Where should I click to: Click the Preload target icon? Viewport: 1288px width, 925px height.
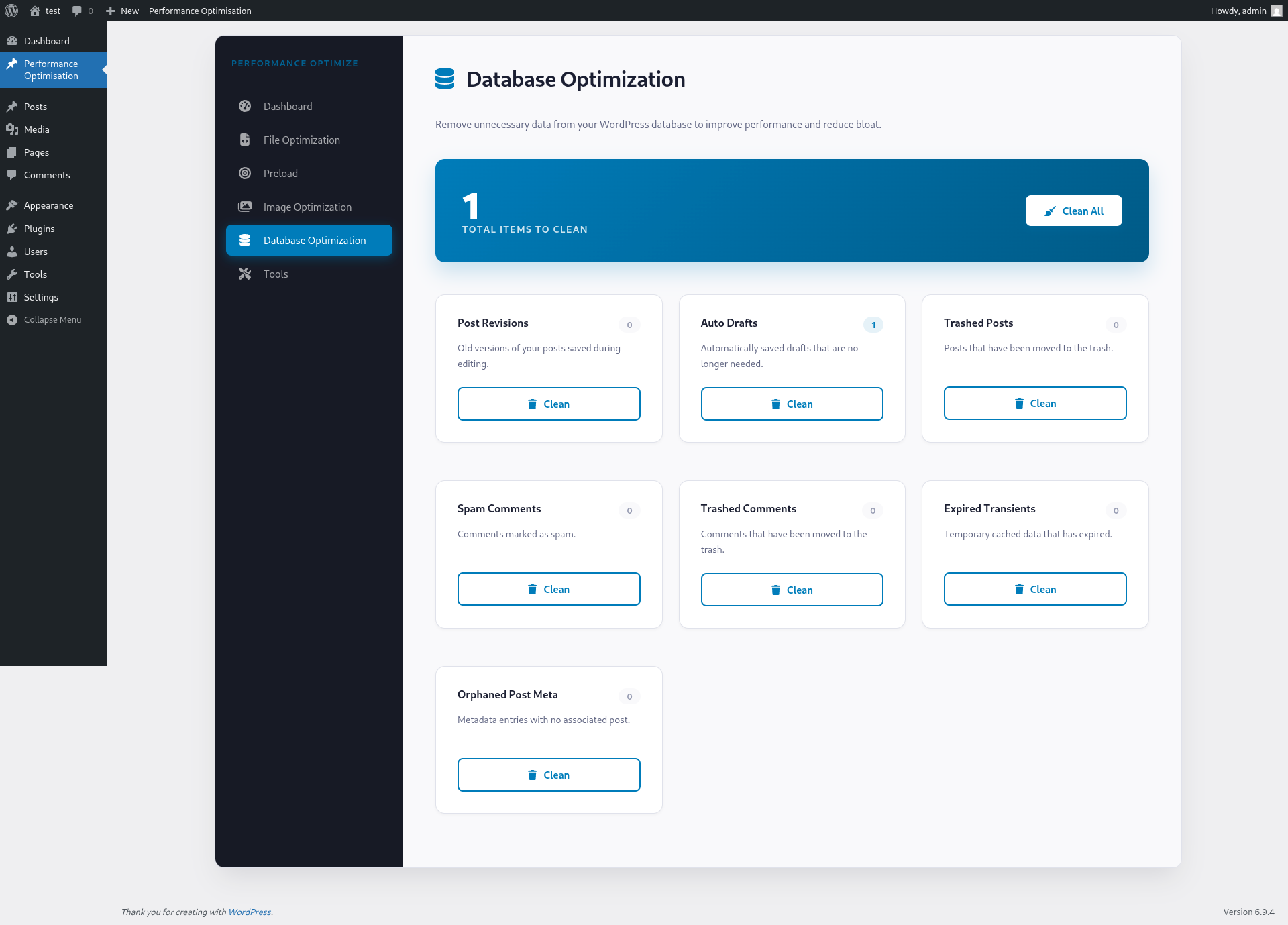point(245,173)
